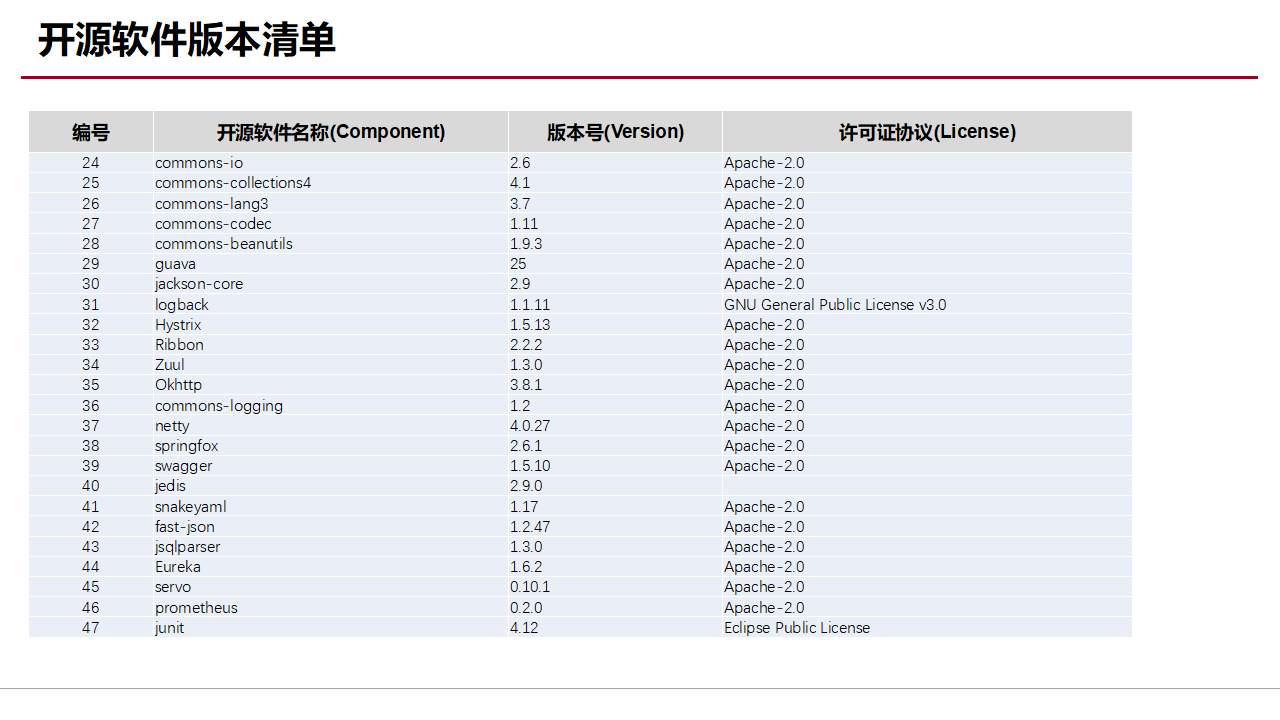Click the Eureka component cell
This screenshot has height=720, width=1280.
331,567
